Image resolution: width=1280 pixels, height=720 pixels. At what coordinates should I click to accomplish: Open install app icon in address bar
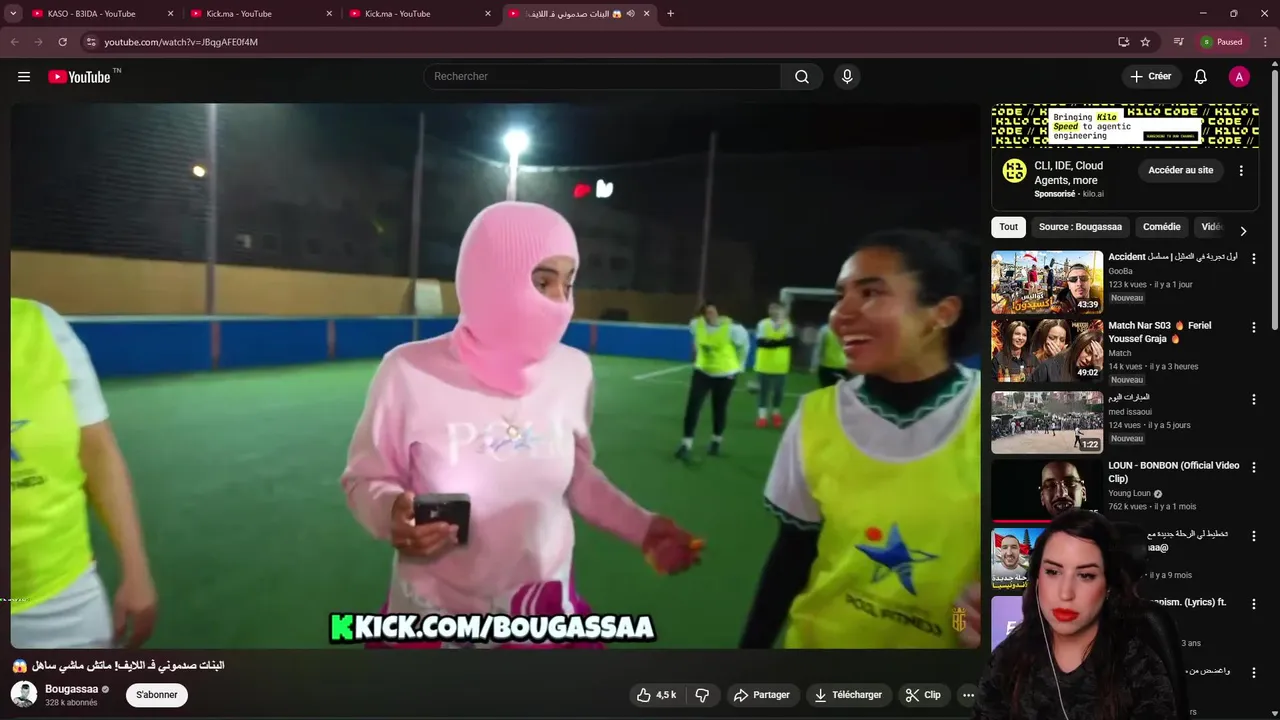pos(1123,42)
